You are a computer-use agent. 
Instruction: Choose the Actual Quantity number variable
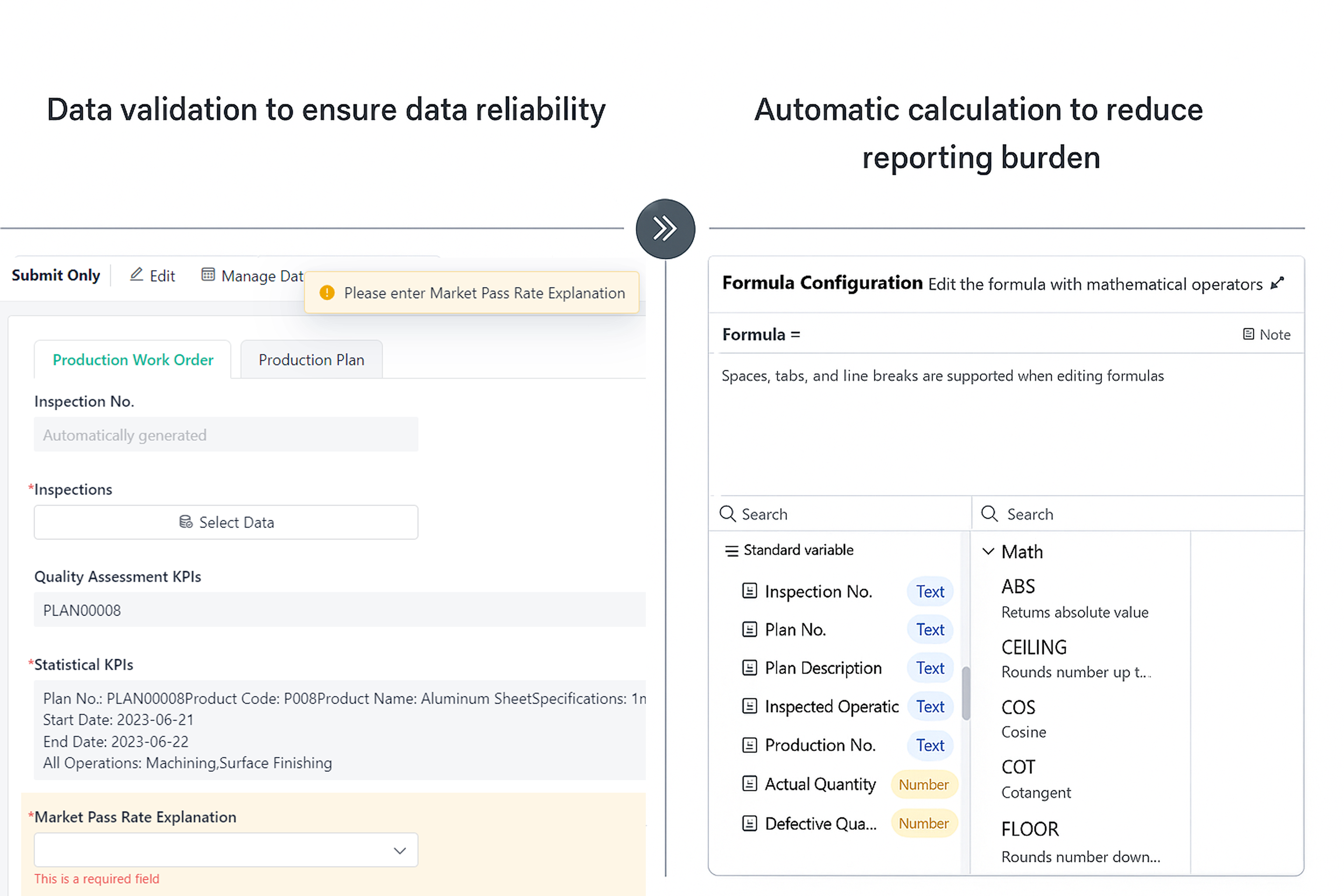coord(820,784)
